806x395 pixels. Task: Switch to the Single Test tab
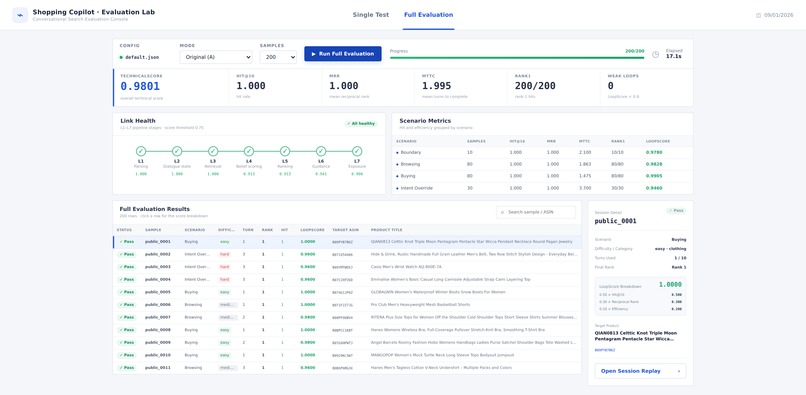pos(371,15)
